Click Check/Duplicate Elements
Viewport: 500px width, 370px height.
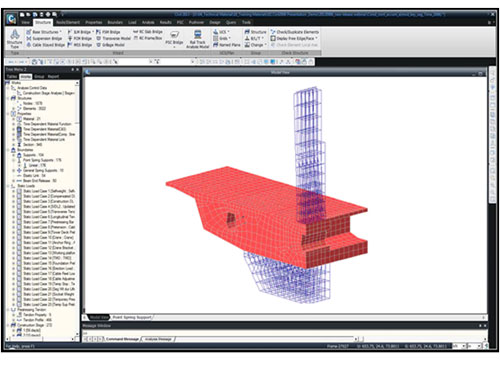pos(295,32)
